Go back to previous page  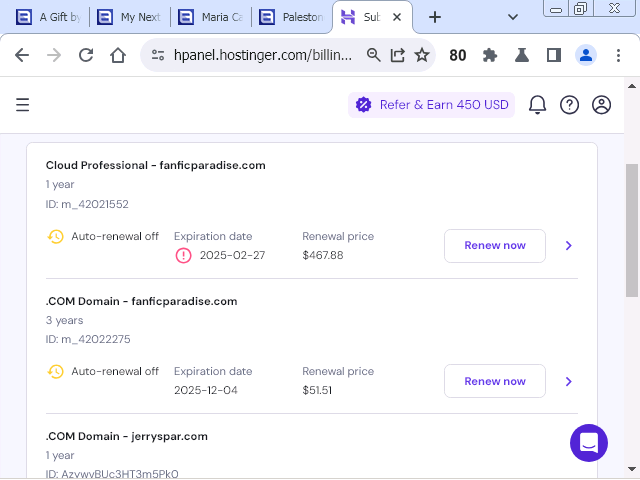click(x=22, y=55)
